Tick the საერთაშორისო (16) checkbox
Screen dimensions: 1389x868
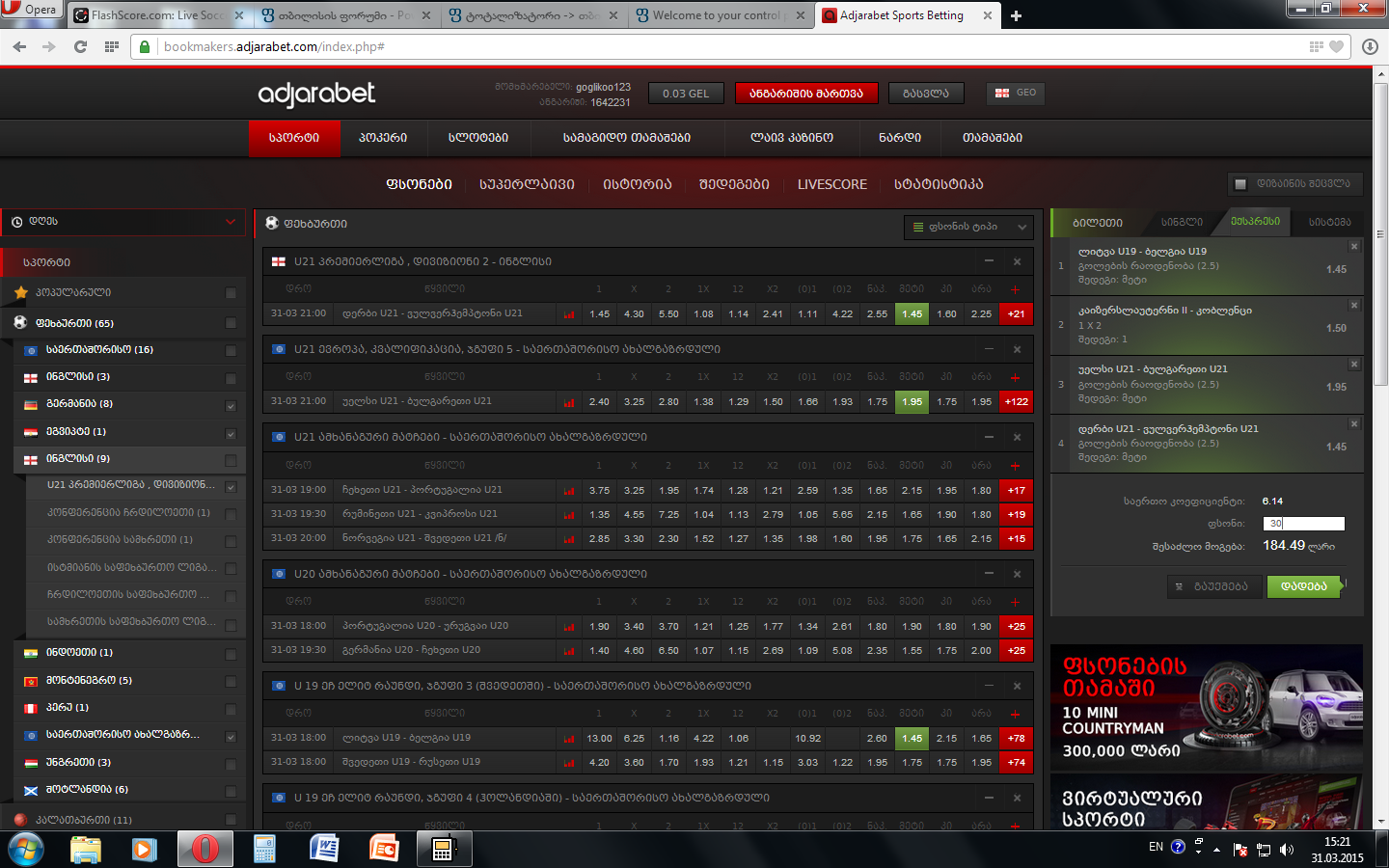231,351
